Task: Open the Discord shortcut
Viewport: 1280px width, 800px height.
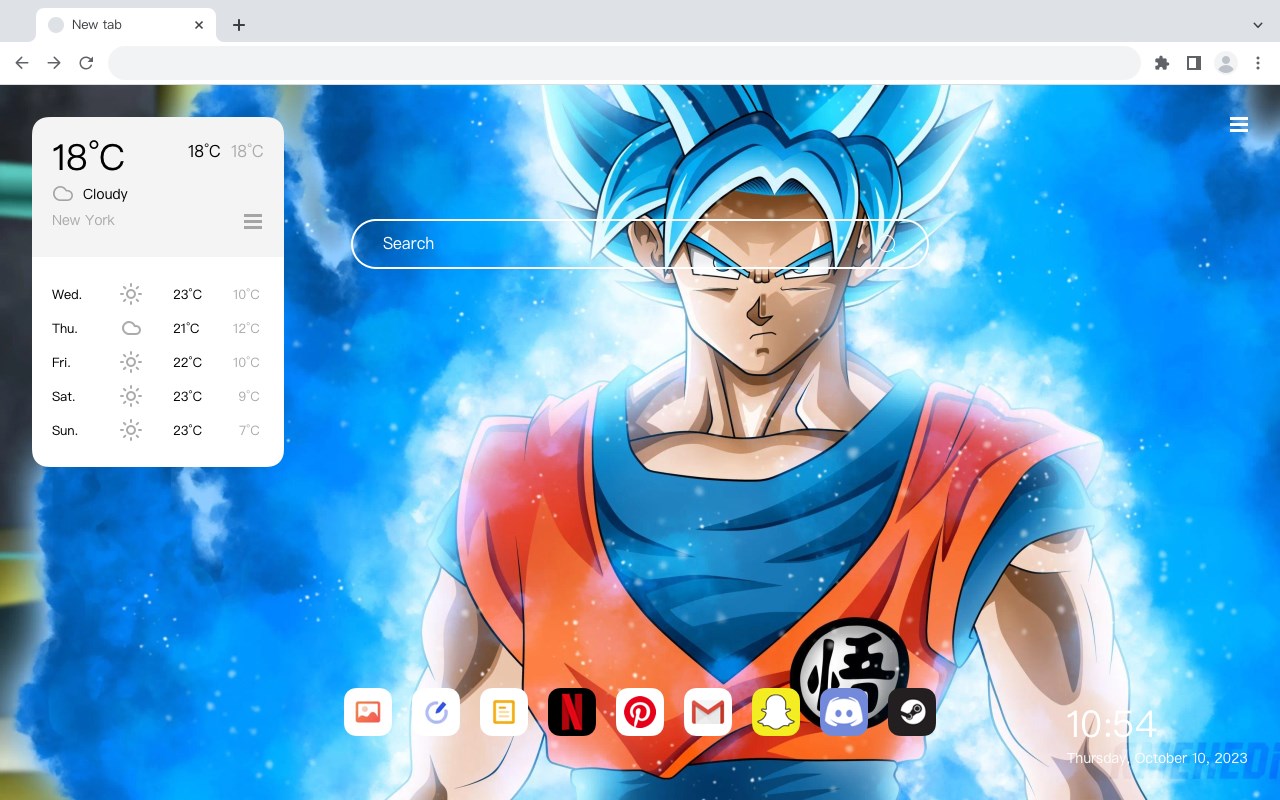Action: (844, 712)
